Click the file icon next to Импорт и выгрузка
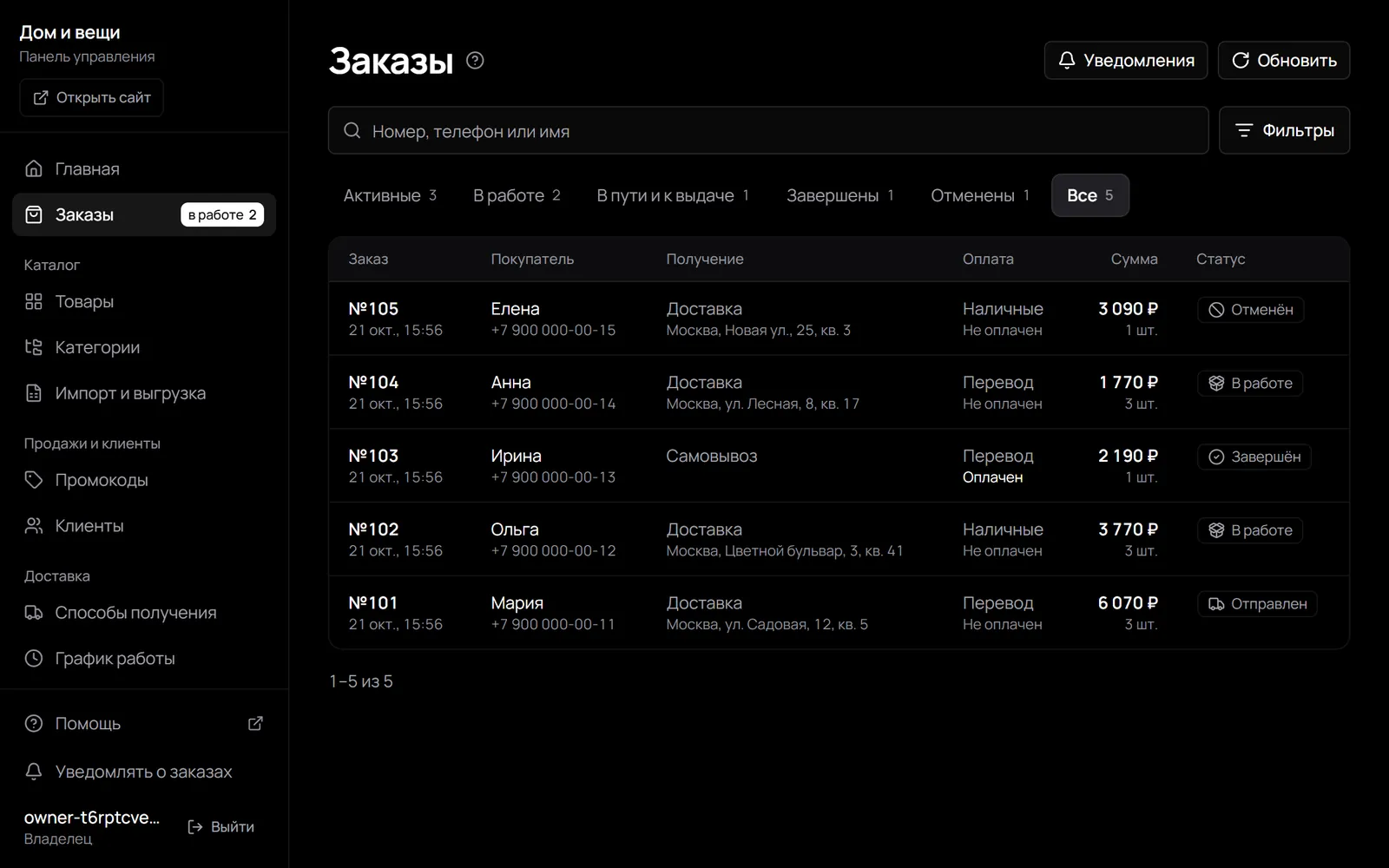The width and height of the screenshot is (1389, 868). click(34, 393)
